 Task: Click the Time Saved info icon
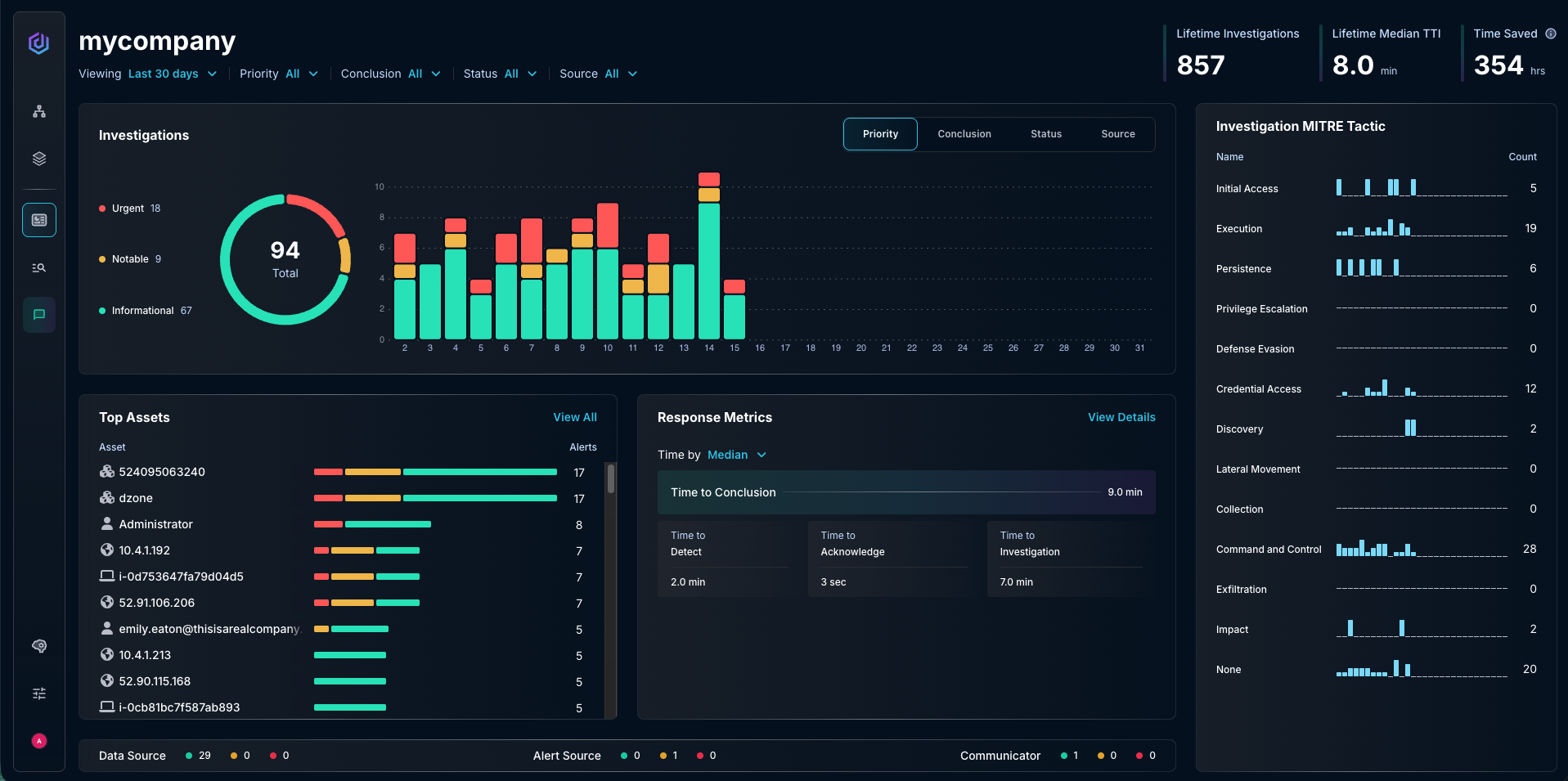(1550, 34)
